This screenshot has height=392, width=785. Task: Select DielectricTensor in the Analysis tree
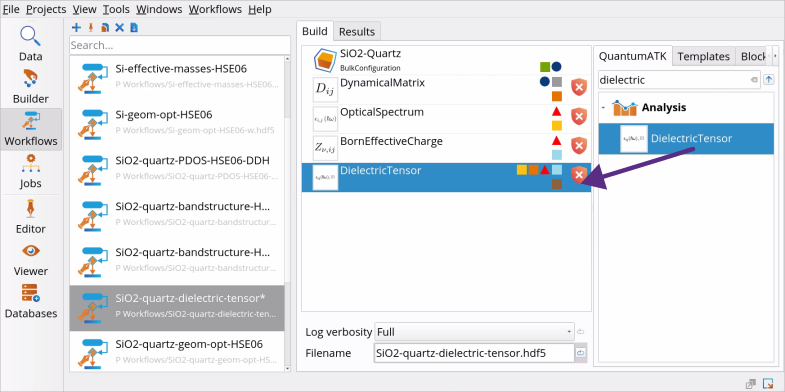[x=686, y=139]
